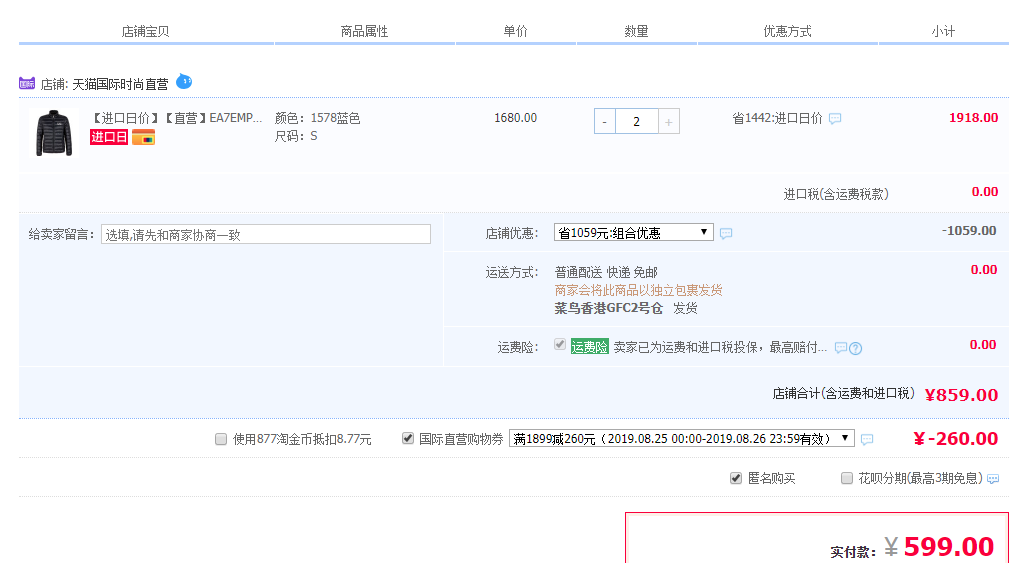Click the red 进口日 tag badge
This screenshot has height=563, width=1022.
pos(109,137)
